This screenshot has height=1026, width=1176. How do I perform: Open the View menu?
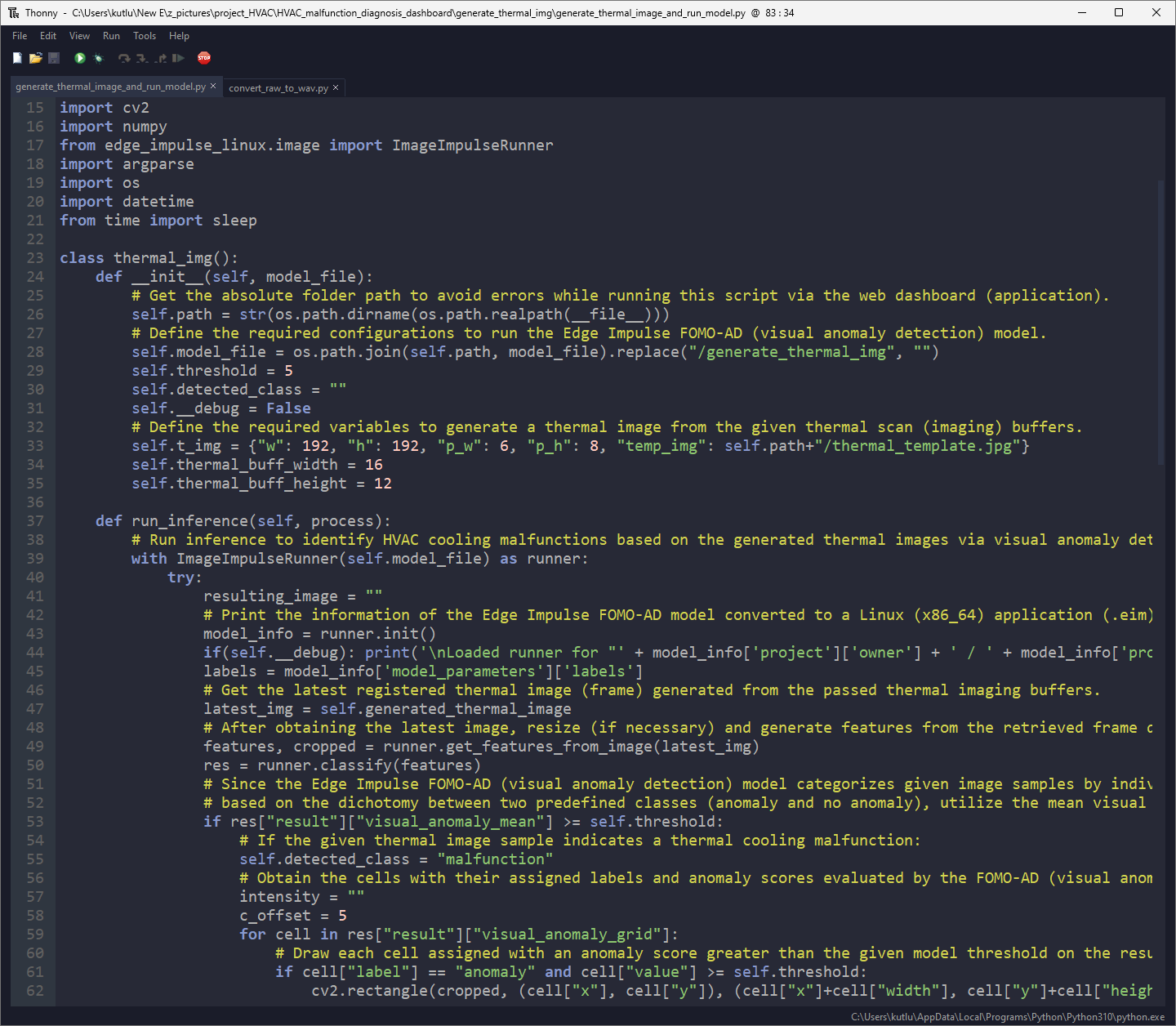click(79, 36)
